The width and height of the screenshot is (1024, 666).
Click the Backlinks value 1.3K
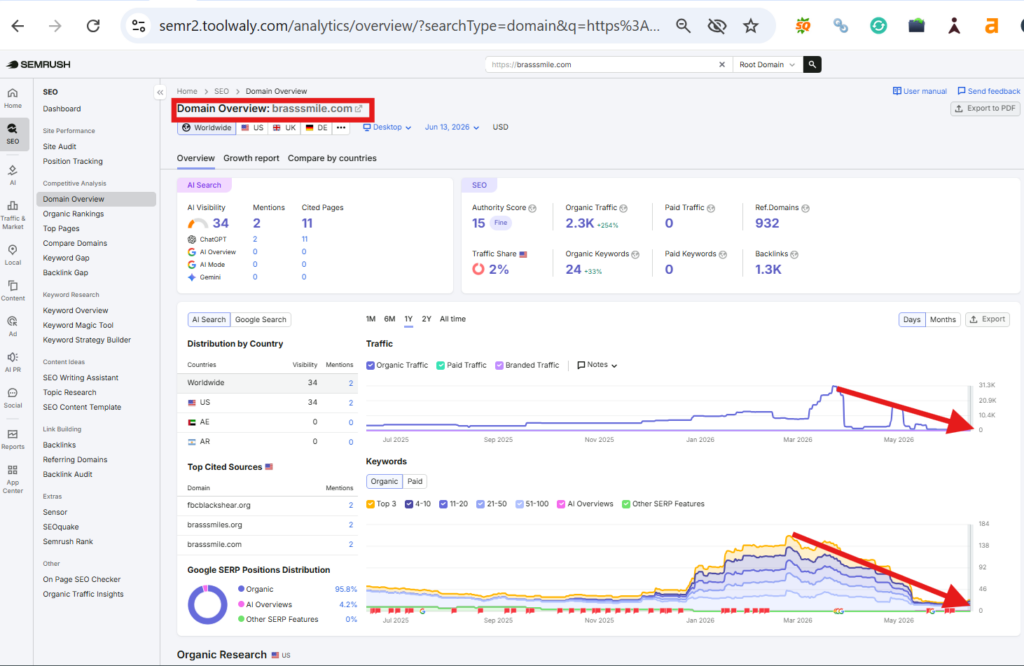click(768, 270)
